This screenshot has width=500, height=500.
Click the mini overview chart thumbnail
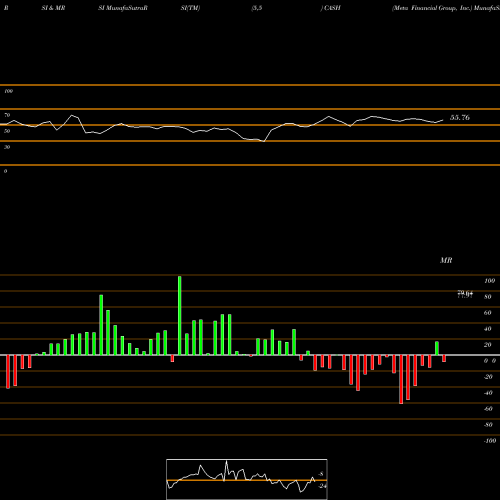247,479
